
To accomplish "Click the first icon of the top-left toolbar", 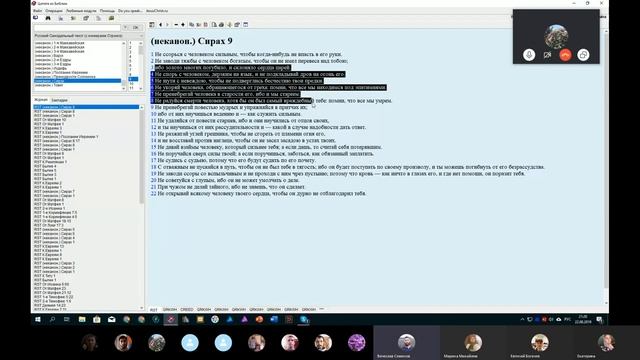I will pos(36,18).
